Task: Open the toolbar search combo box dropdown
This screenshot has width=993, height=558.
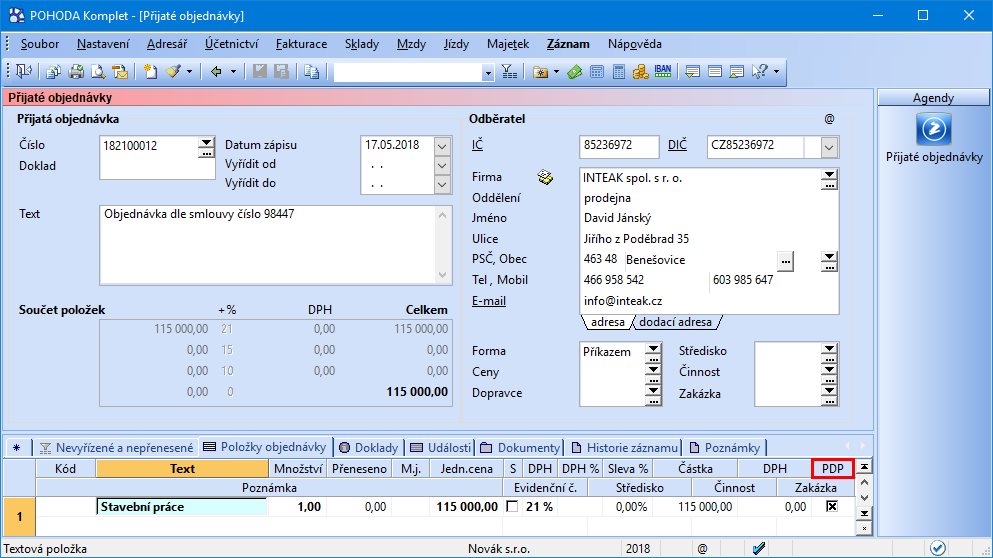Action: 488,73
